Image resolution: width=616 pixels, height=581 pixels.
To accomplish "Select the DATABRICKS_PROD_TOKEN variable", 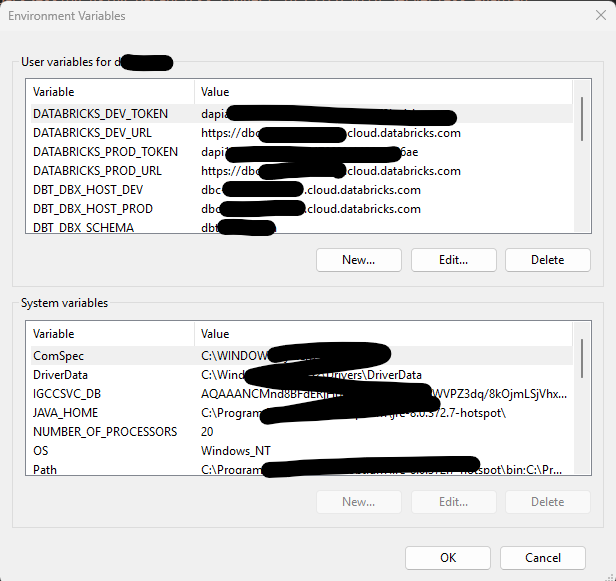I will 301,152.
